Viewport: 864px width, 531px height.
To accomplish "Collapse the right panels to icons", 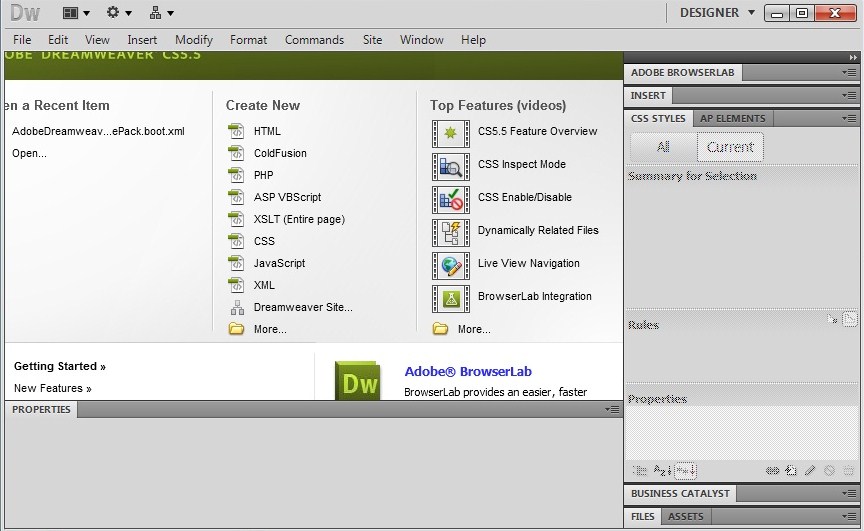I will [x=853, y=57].
